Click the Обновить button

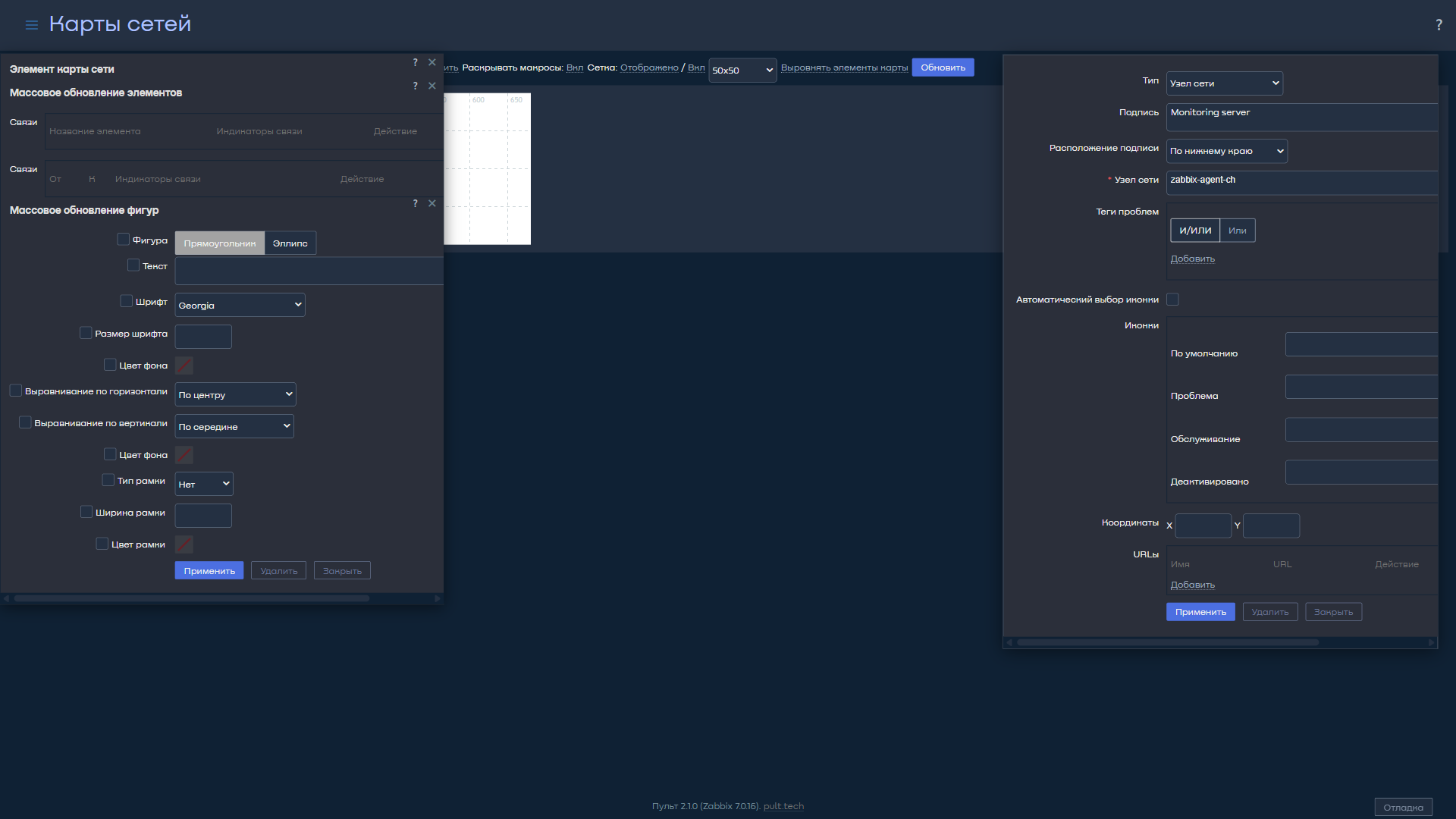[x=943, y=67]
